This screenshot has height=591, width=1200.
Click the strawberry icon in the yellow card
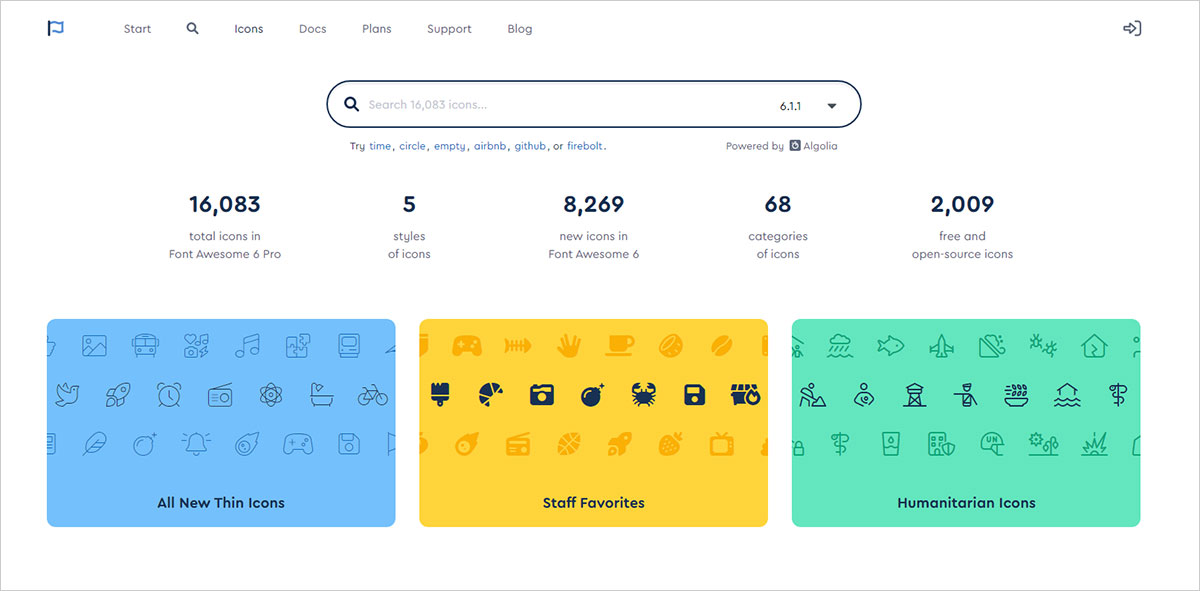(671, 443)
